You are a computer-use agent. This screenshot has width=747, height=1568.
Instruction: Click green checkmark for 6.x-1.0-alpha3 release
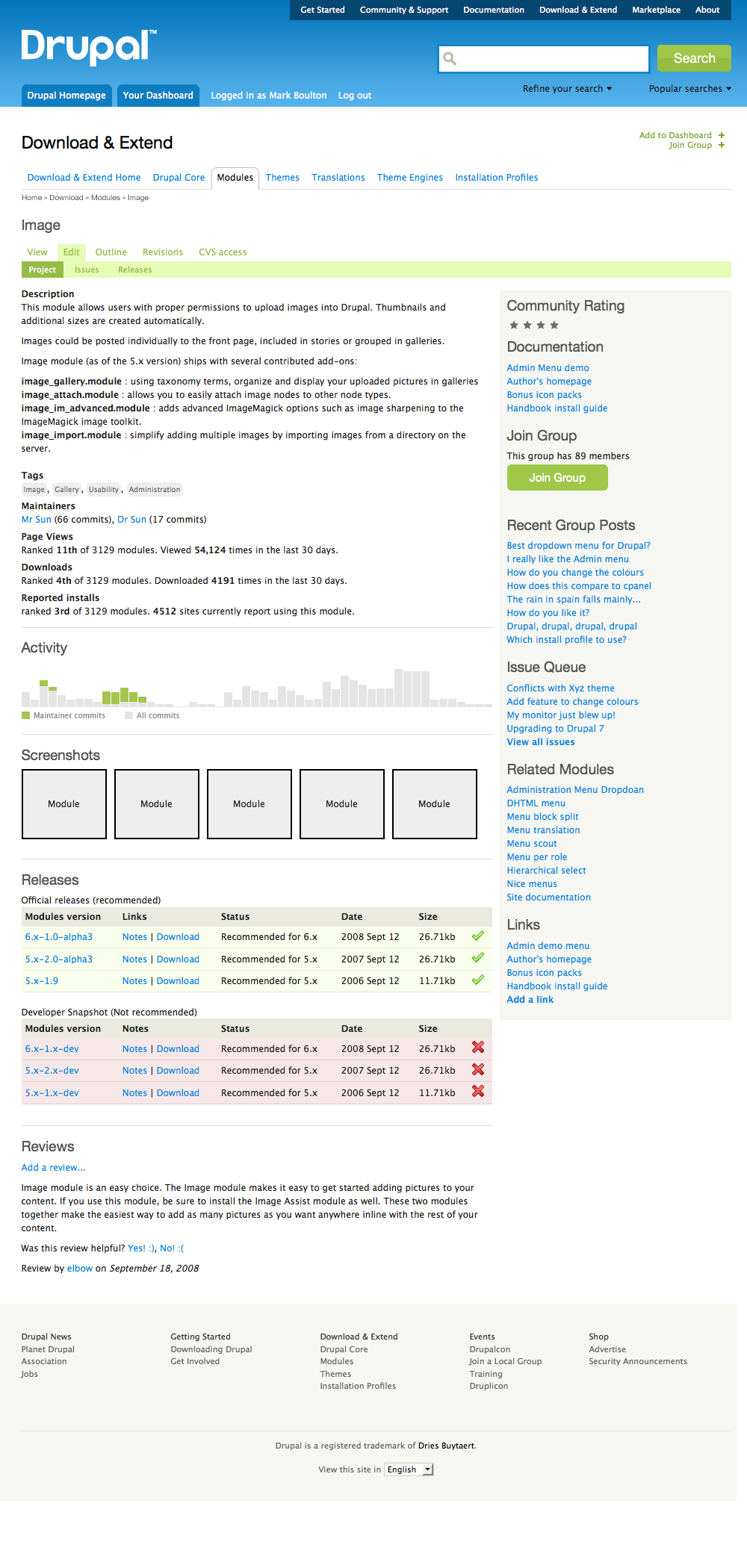[478, 936]
